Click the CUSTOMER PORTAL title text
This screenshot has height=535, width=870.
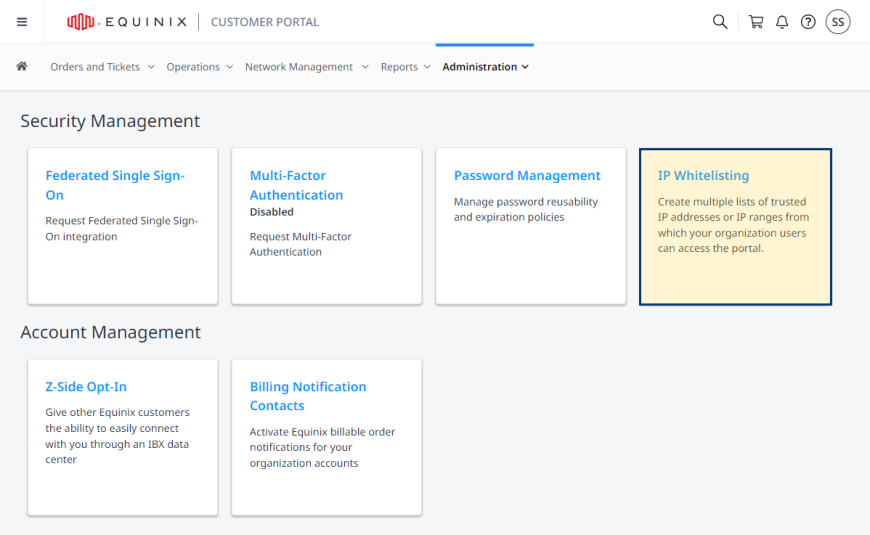(x=265, y=22)
